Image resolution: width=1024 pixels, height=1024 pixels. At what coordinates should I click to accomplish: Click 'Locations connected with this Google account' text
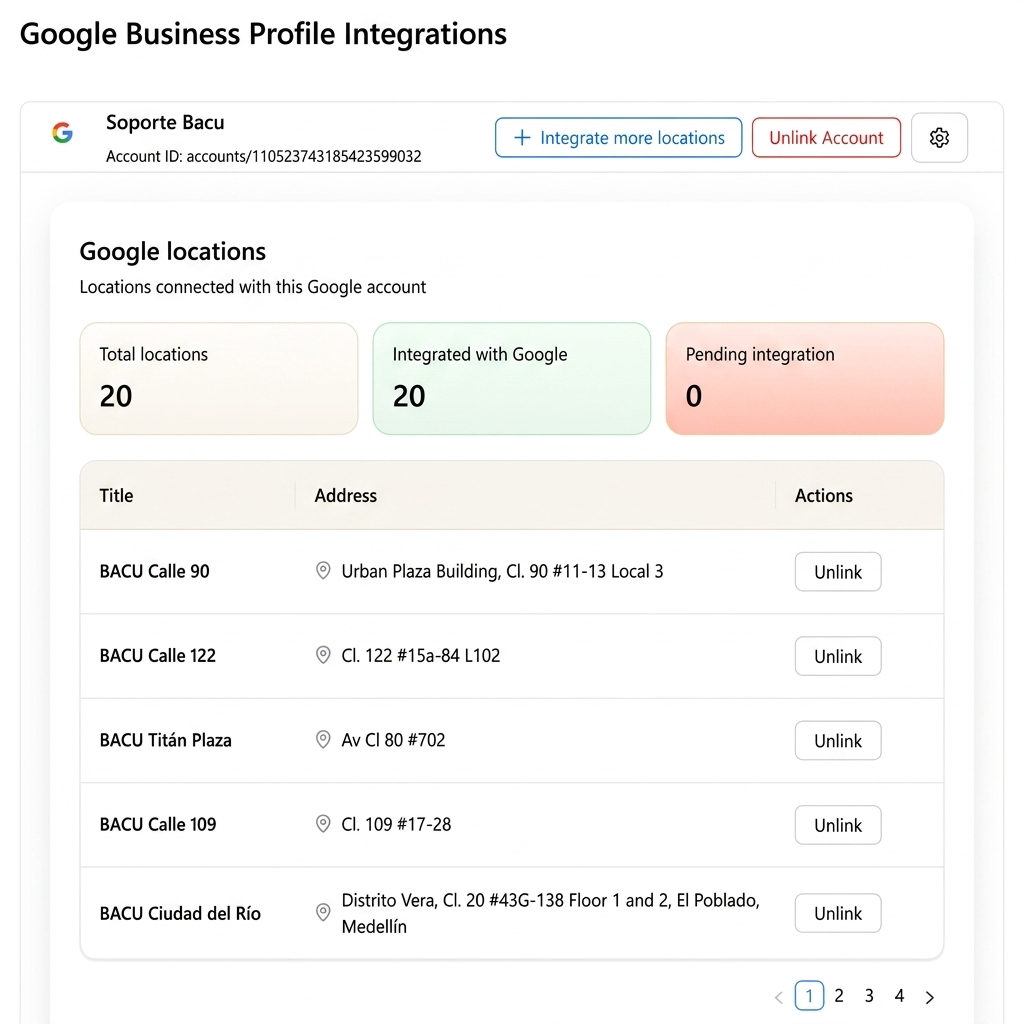253,287
